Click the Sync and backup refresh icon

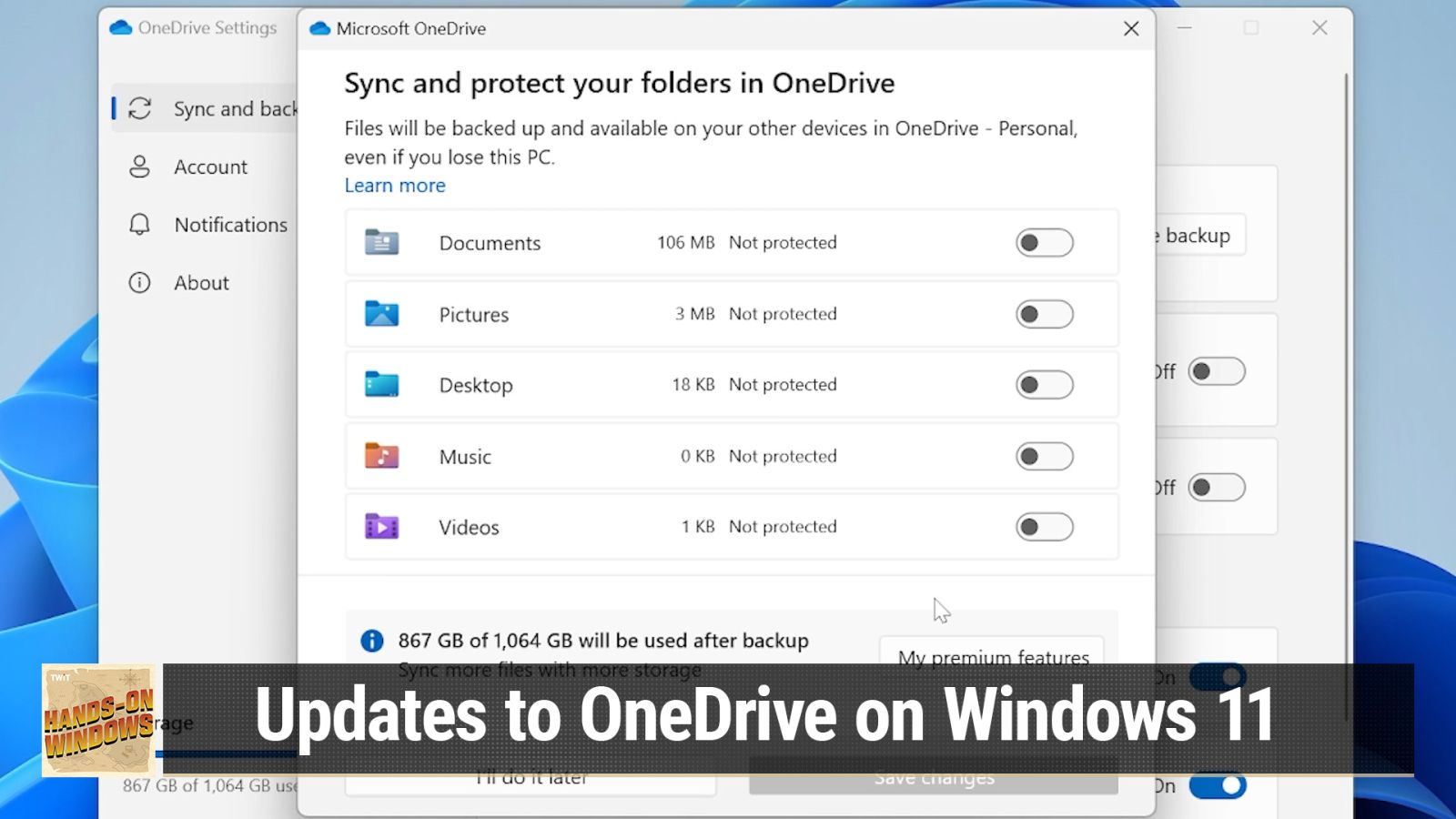point(139,108)
